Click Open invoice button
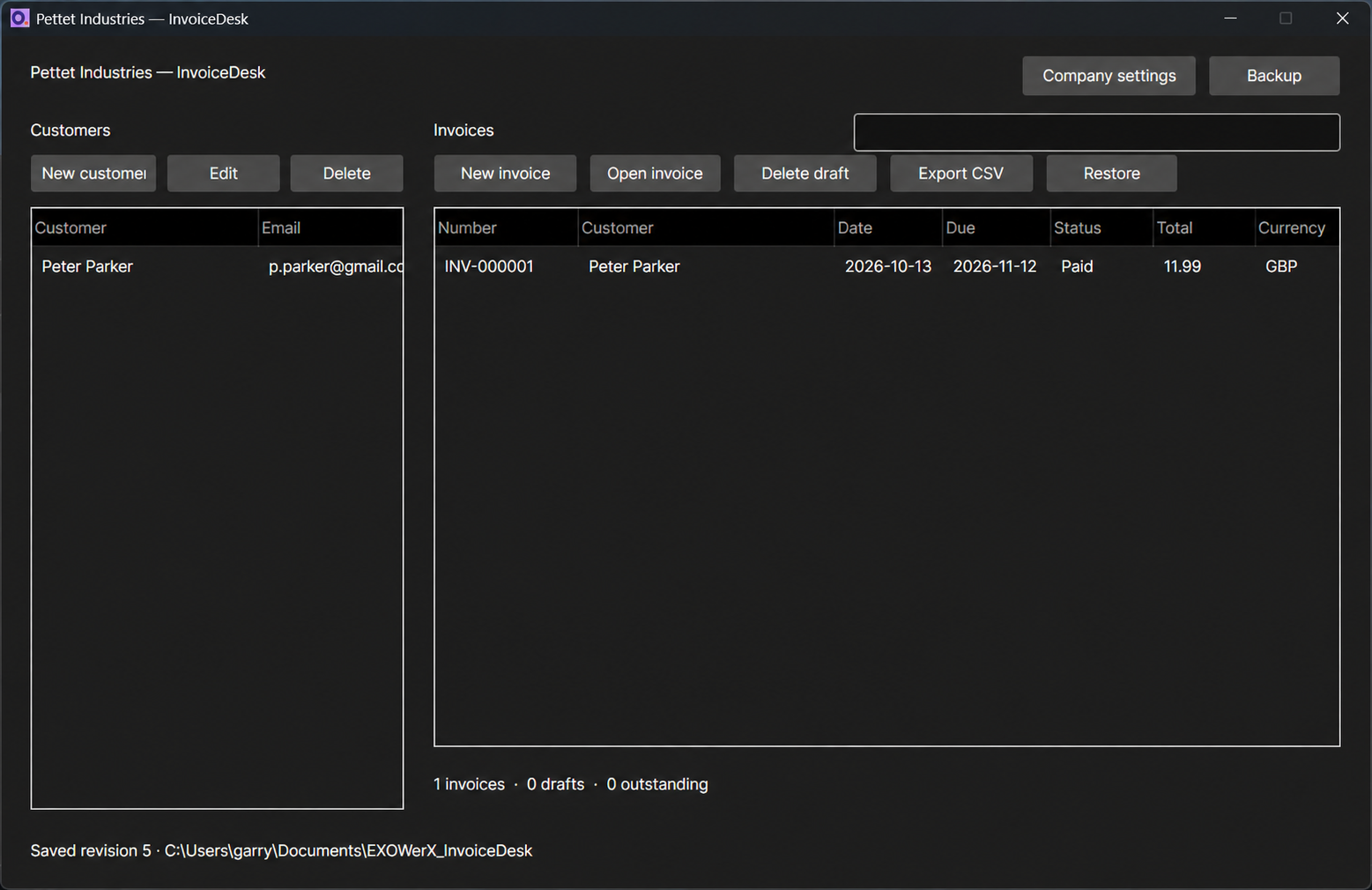 (x=655, y=174)
